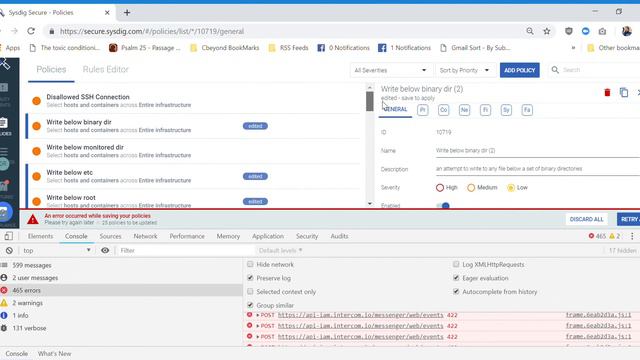Toggle the policy Enabled switch
Image resolution: width=640 pixels, height=360 pixels.
(x=443, y=205)
